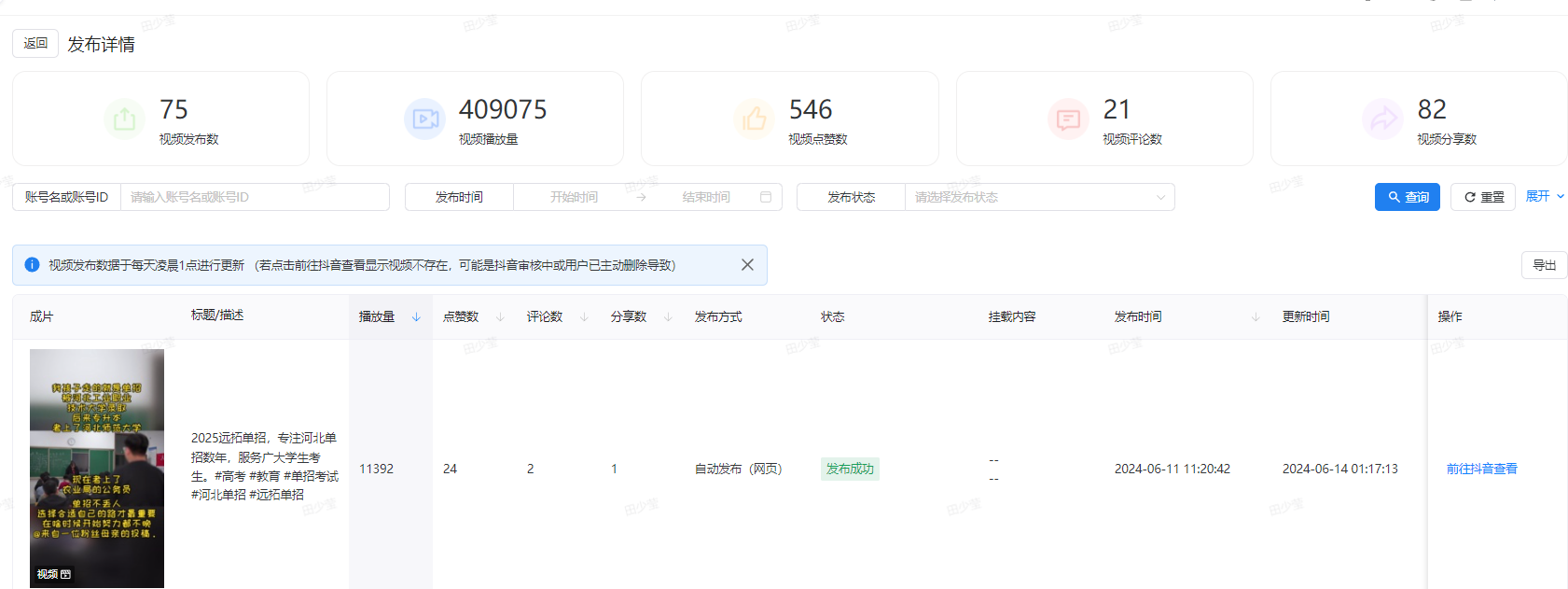Click the 查询 search button
This screenshot has width=1568, height=589.
1407,197
